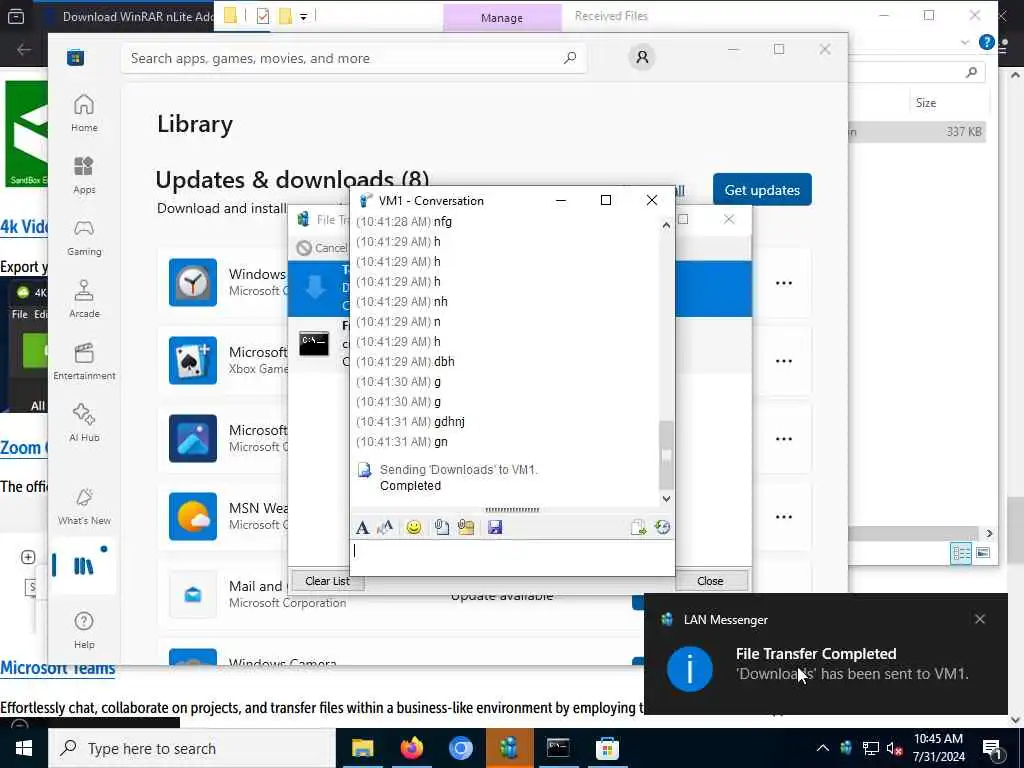The height and width of the screenshot is (768, 1024).
Task: Switch Explorer to large icons view
Action: [x=983, y=554]
